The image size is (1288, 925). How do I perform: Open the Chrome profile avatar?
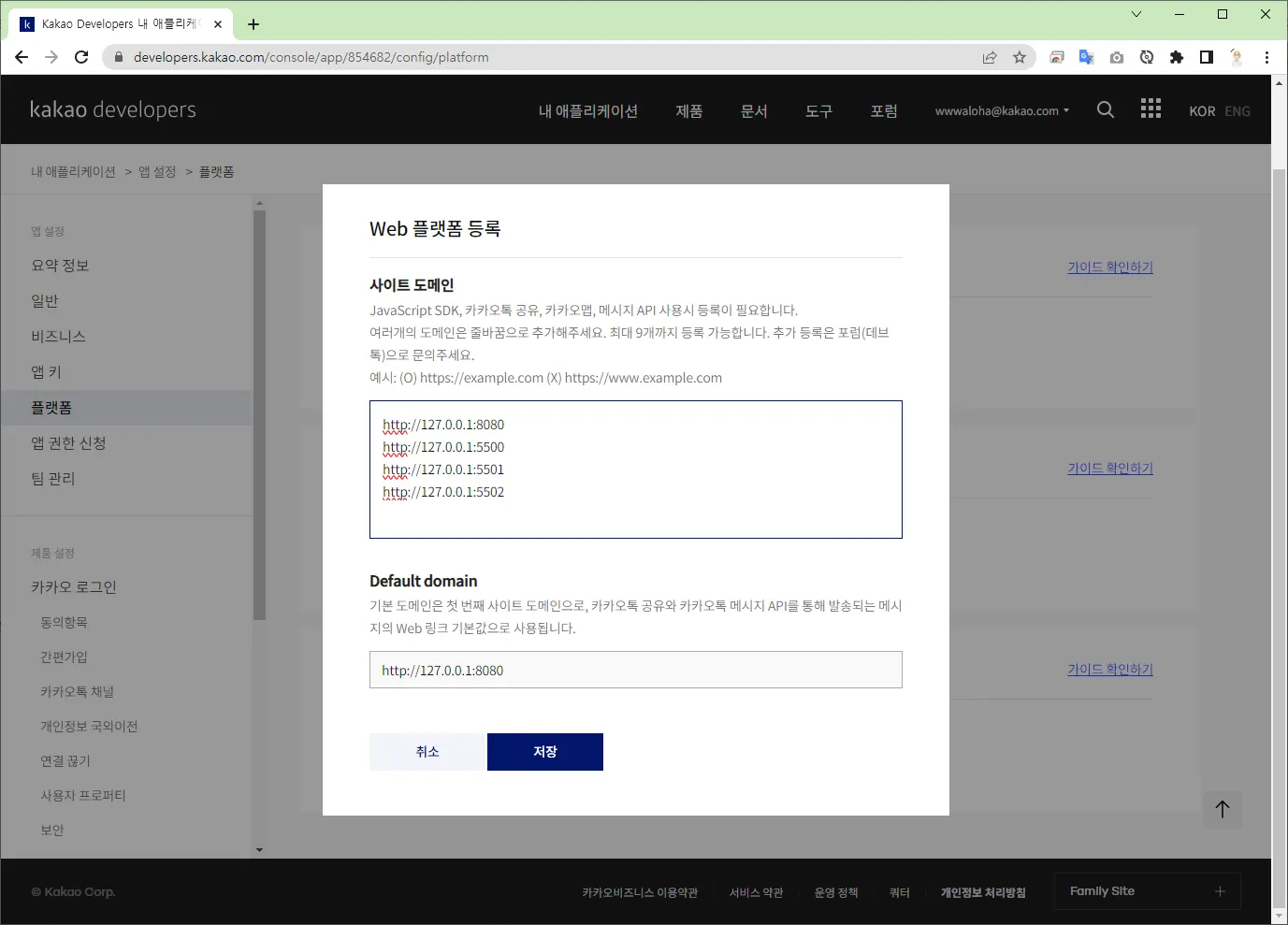(1237, 57)
